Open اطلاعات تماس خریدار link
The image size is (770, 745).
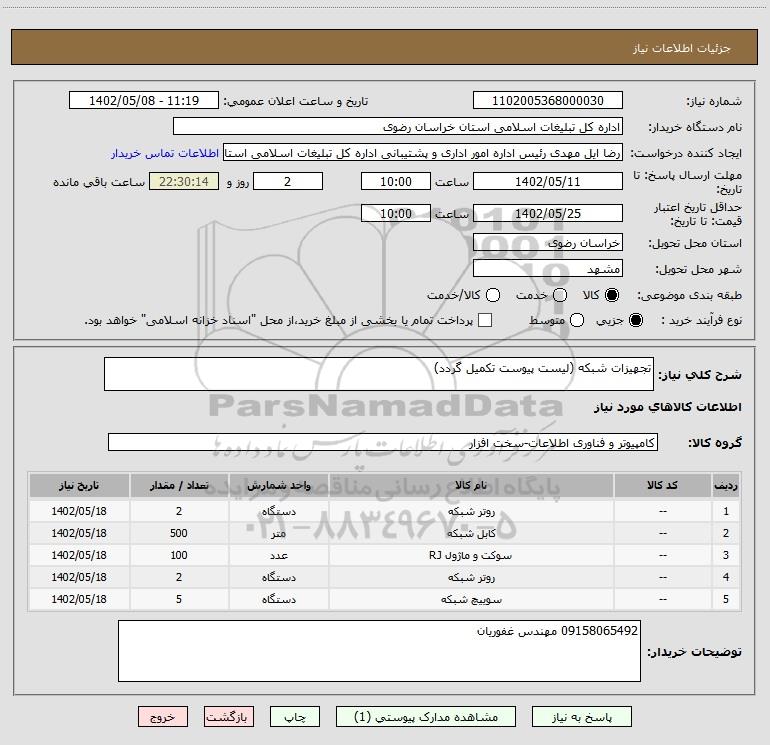[x=165, y=153]
